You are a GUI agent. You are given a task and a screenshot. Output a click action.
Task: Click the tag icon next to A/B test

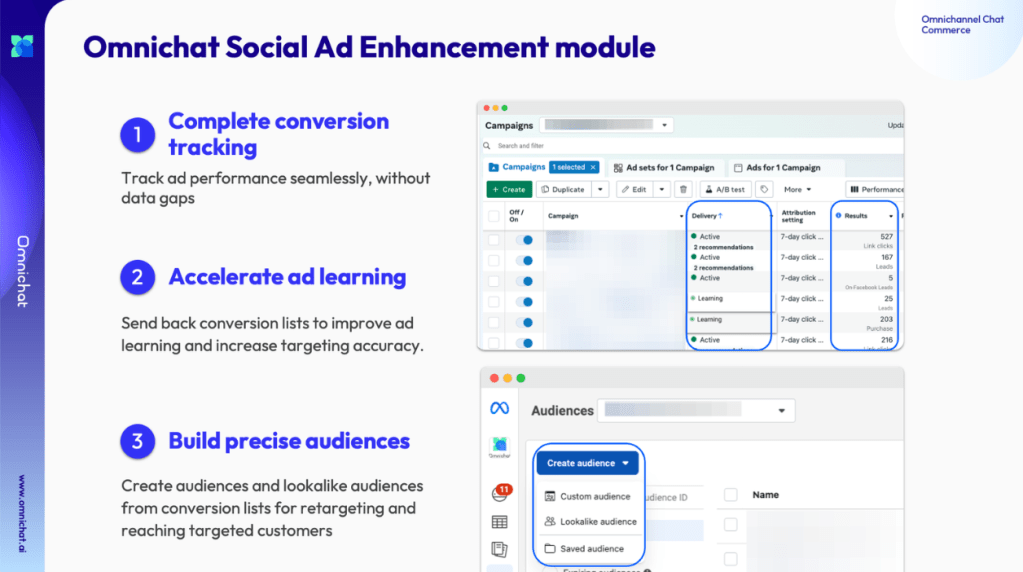(765, 189)
